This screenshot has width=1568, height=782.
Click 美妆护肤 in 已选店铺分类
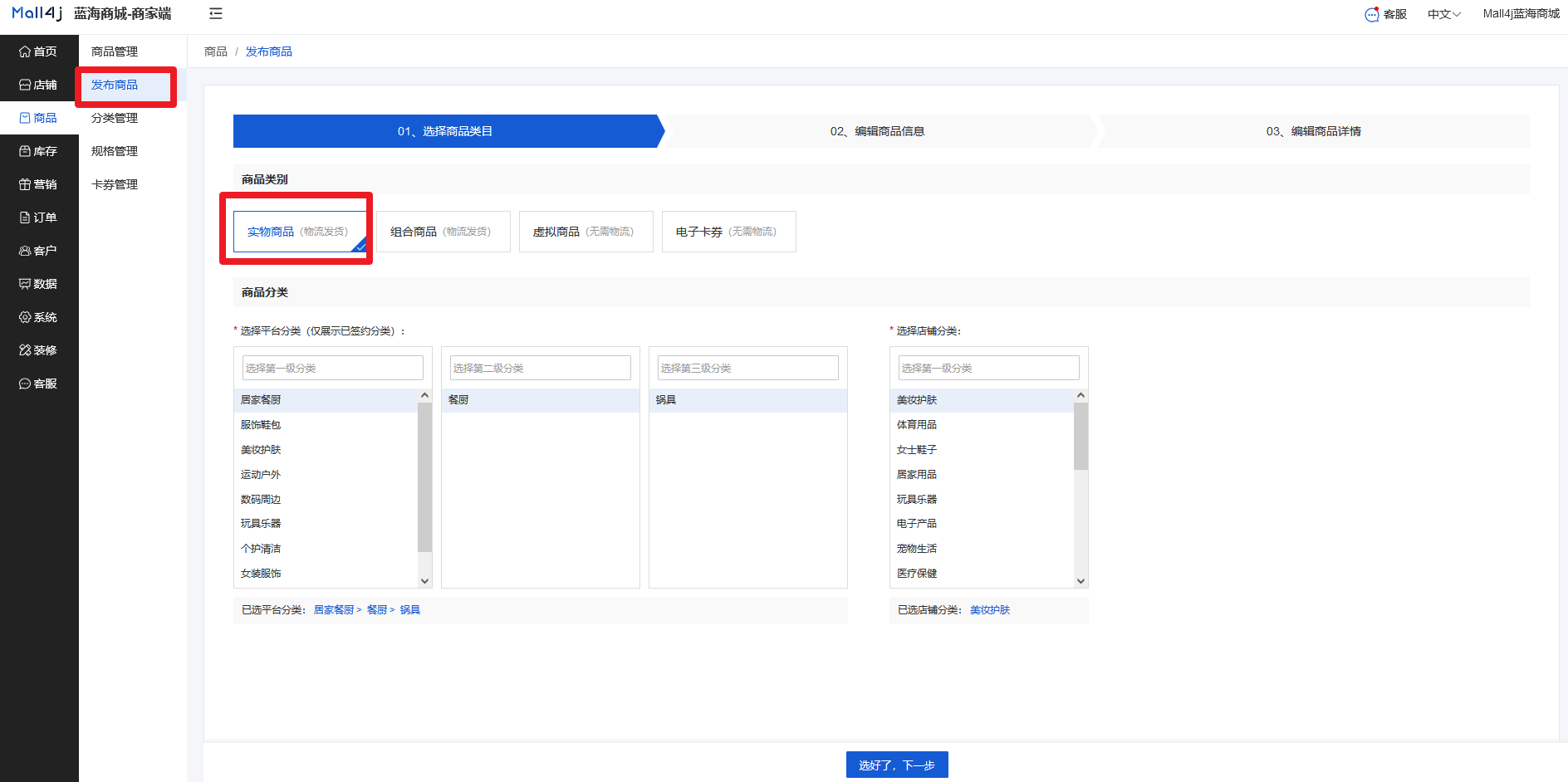point(990,610)
